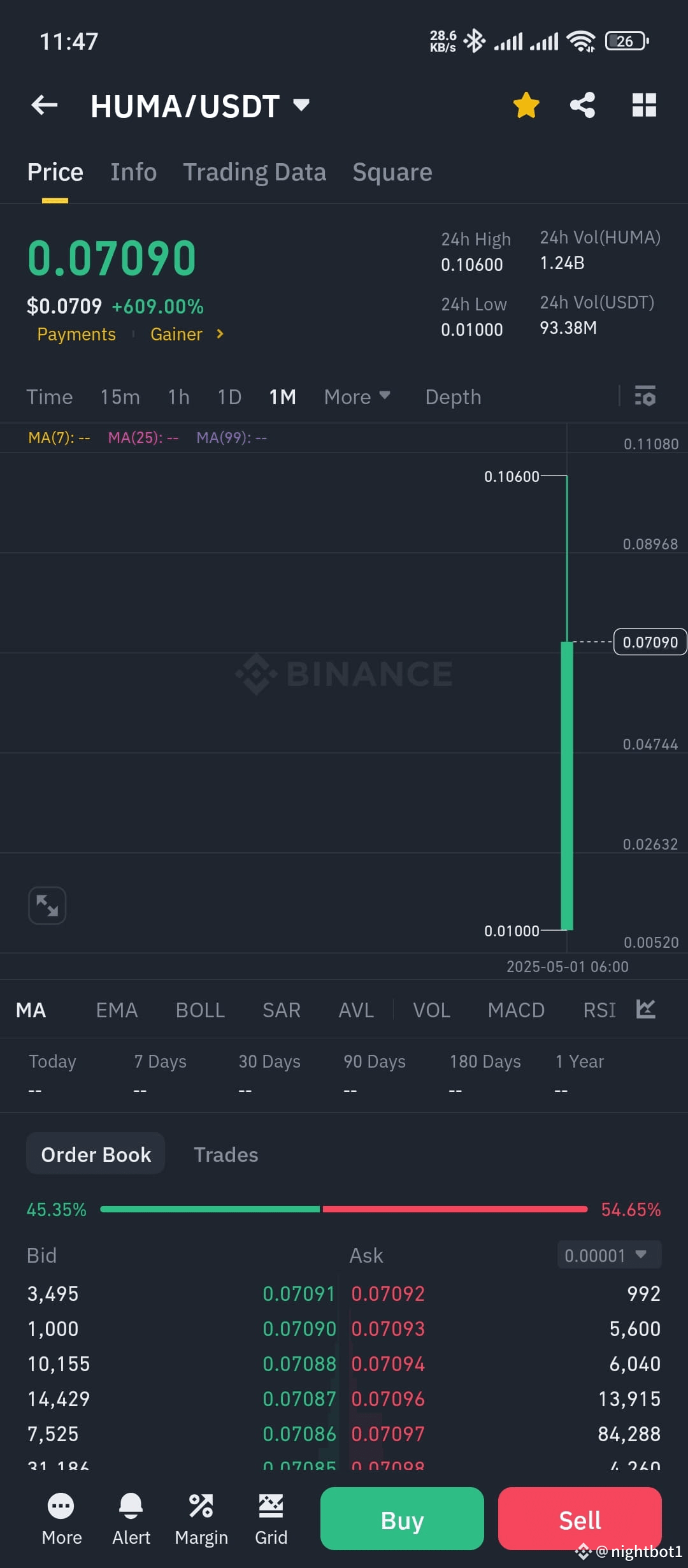Tap the green Buy button
The height and width of the screenshot is (1568, 688).
pyautogui.click(x=402, y=1519)
